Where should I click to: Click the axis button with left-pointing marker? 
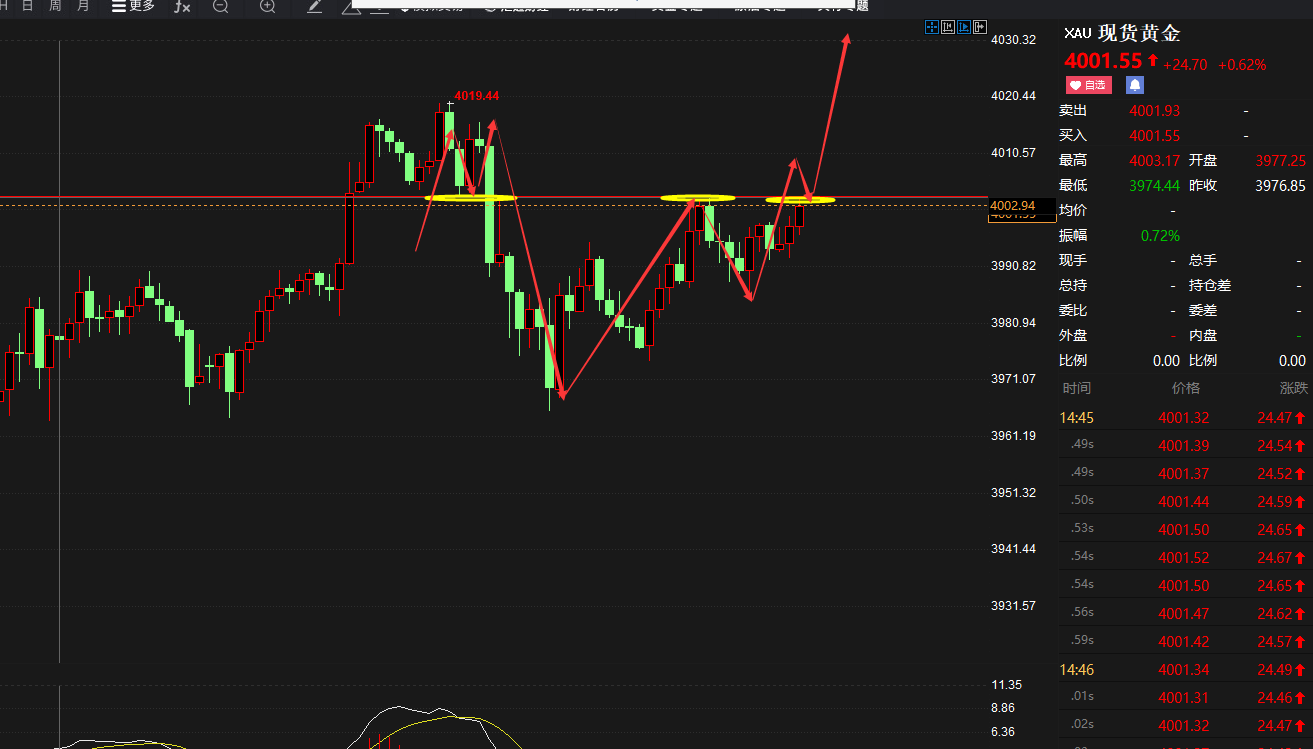click(x=948, y=27)
